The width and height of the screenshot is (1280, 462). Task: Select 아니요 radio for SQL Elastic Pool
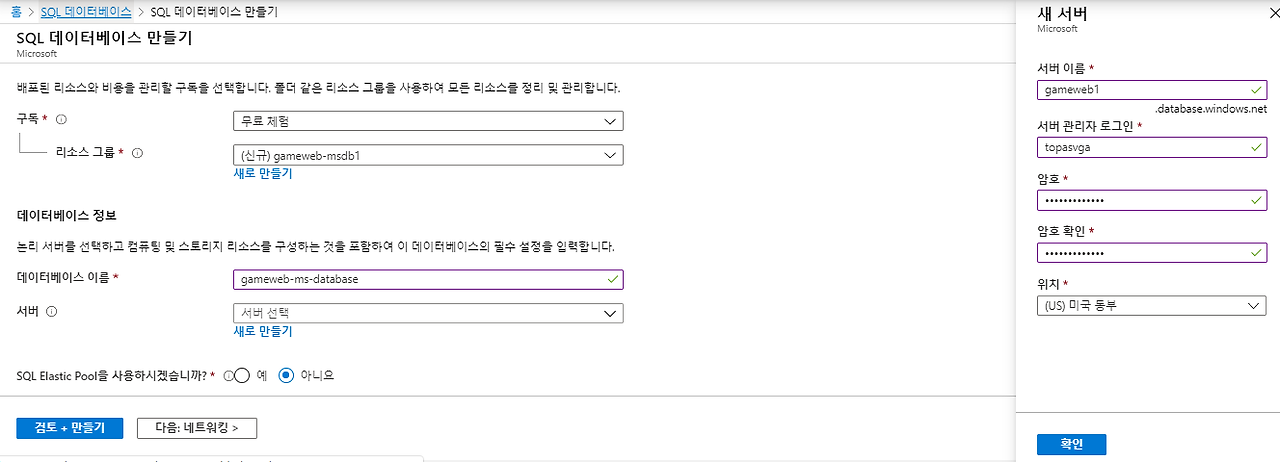(x=286, y=376)
